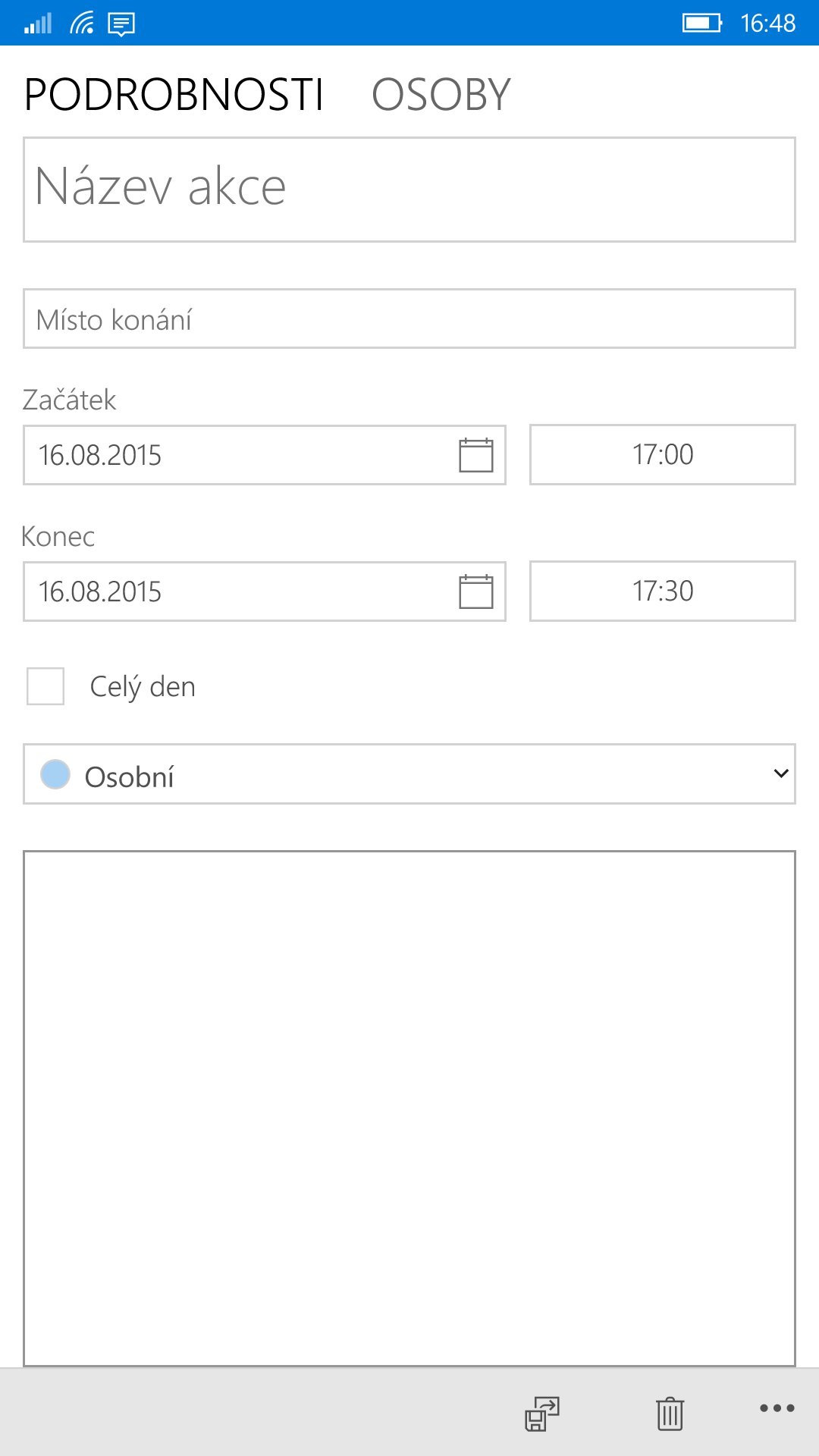Tap the Wi-Fi status icon

coord(81,24)
